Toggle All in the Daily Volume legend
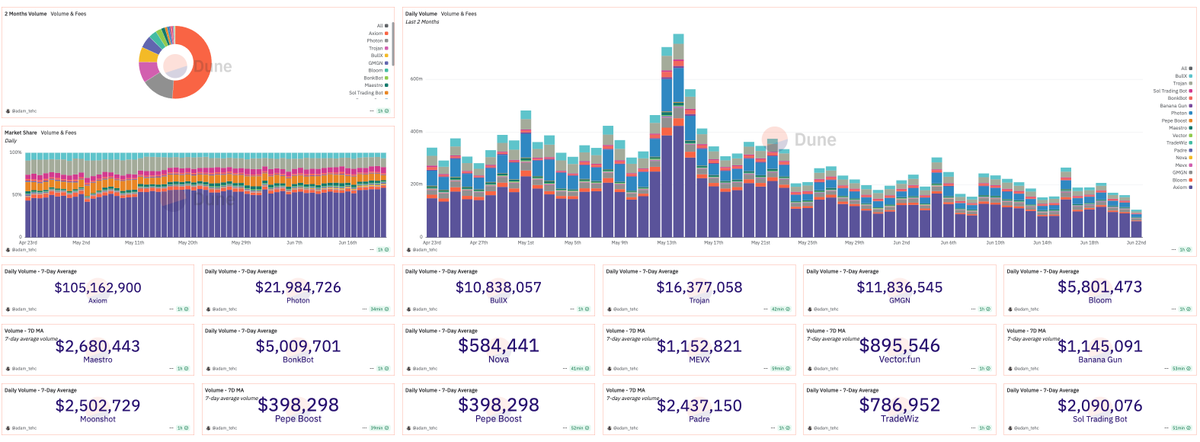This screenshot has height=442, width=1200. [1187, 68]
